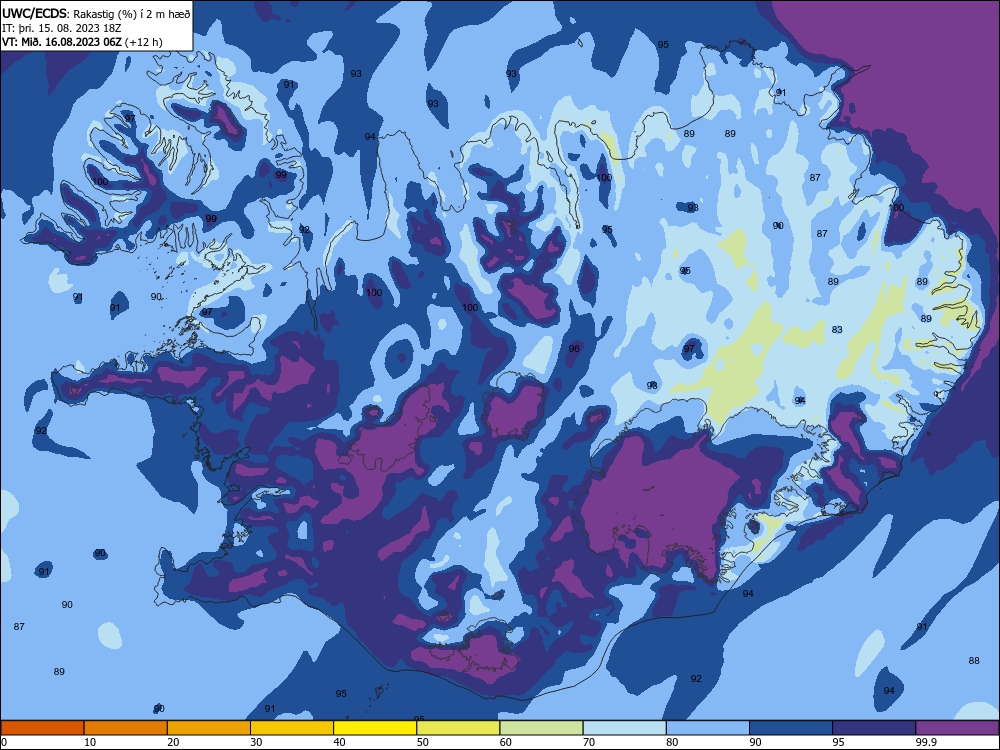1000x750 pixels.
Task: Click the 'VT: Mið. 16.08.2023 06Z (+12 h)' line
Action: 82,42
